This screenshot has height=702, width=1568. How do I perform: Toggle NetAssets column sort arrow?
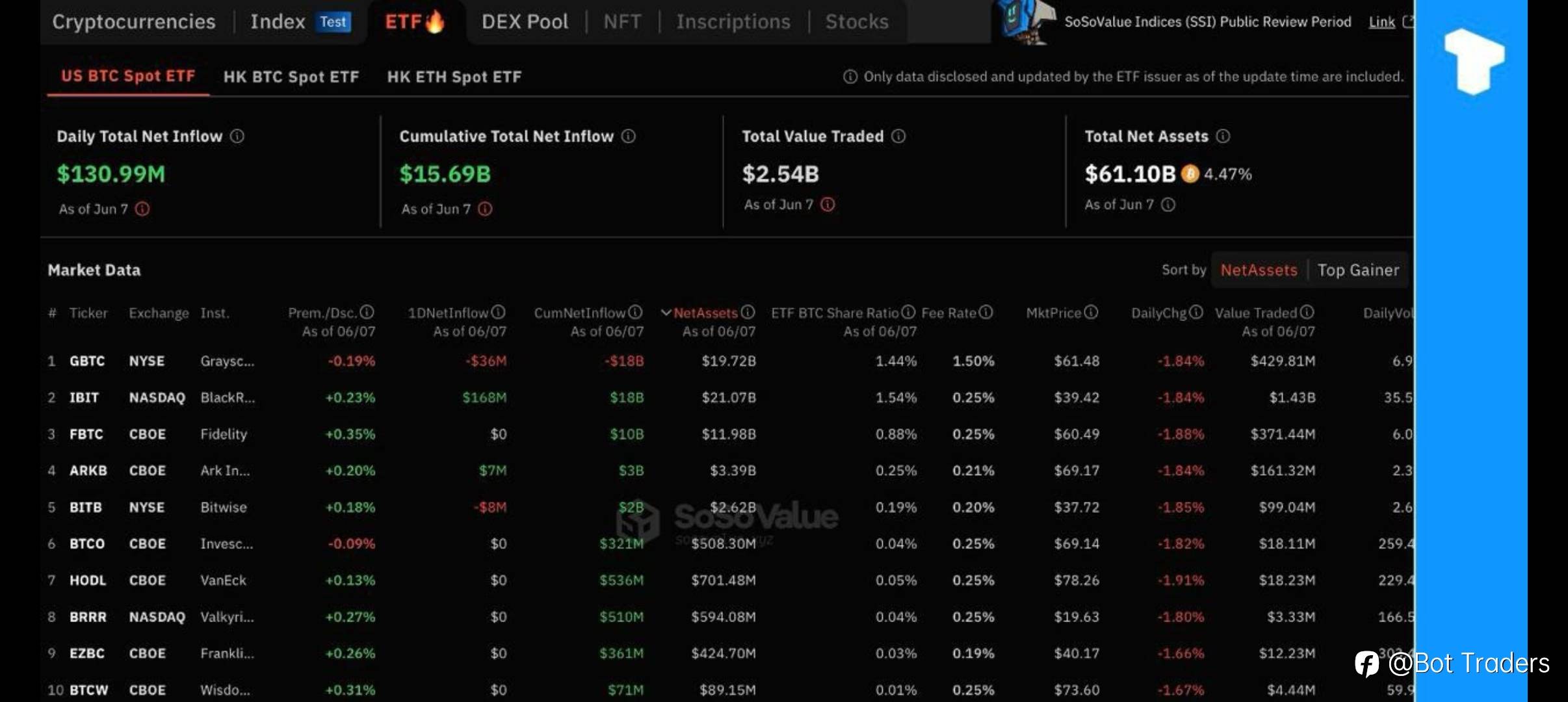tap(666, 313)
